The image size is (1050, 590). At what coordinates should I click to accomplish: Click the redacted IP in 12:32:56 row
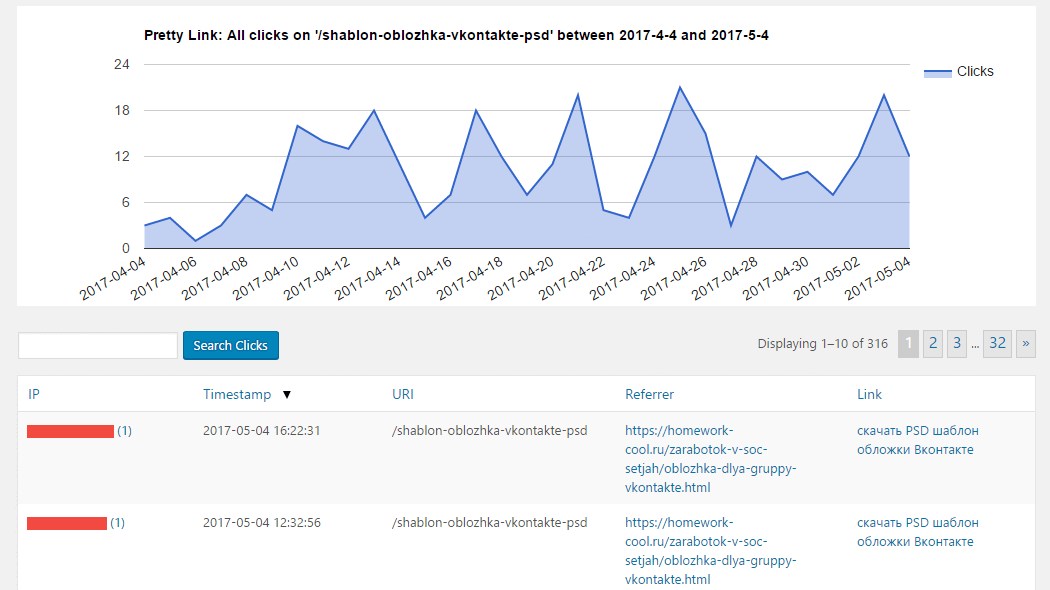[67, 523]
